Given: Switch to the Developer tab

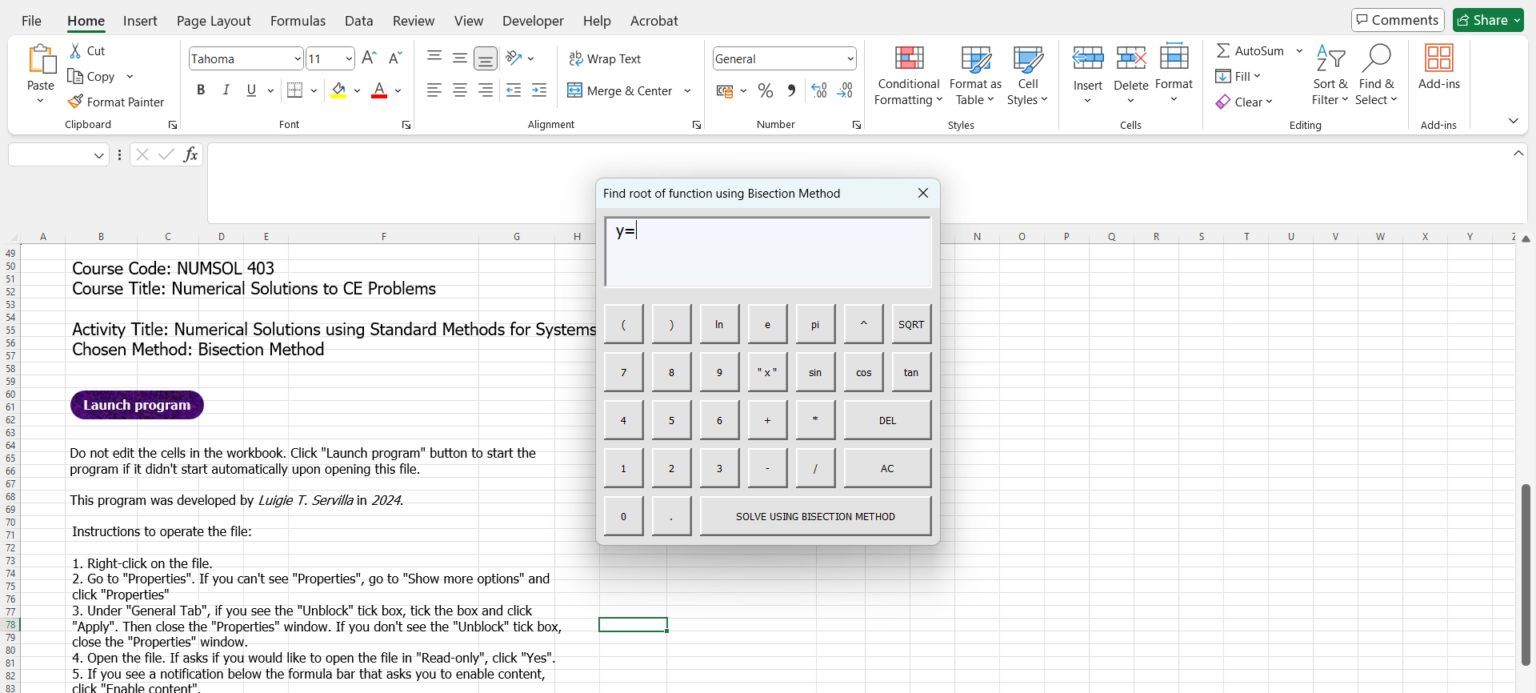Looking at the screenshot, I should coord(533,20).
